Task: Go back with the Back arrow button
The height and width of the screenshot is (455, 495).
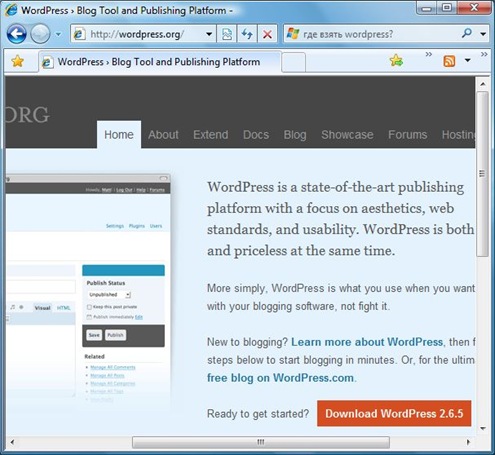Action: [x=17, y=34]
